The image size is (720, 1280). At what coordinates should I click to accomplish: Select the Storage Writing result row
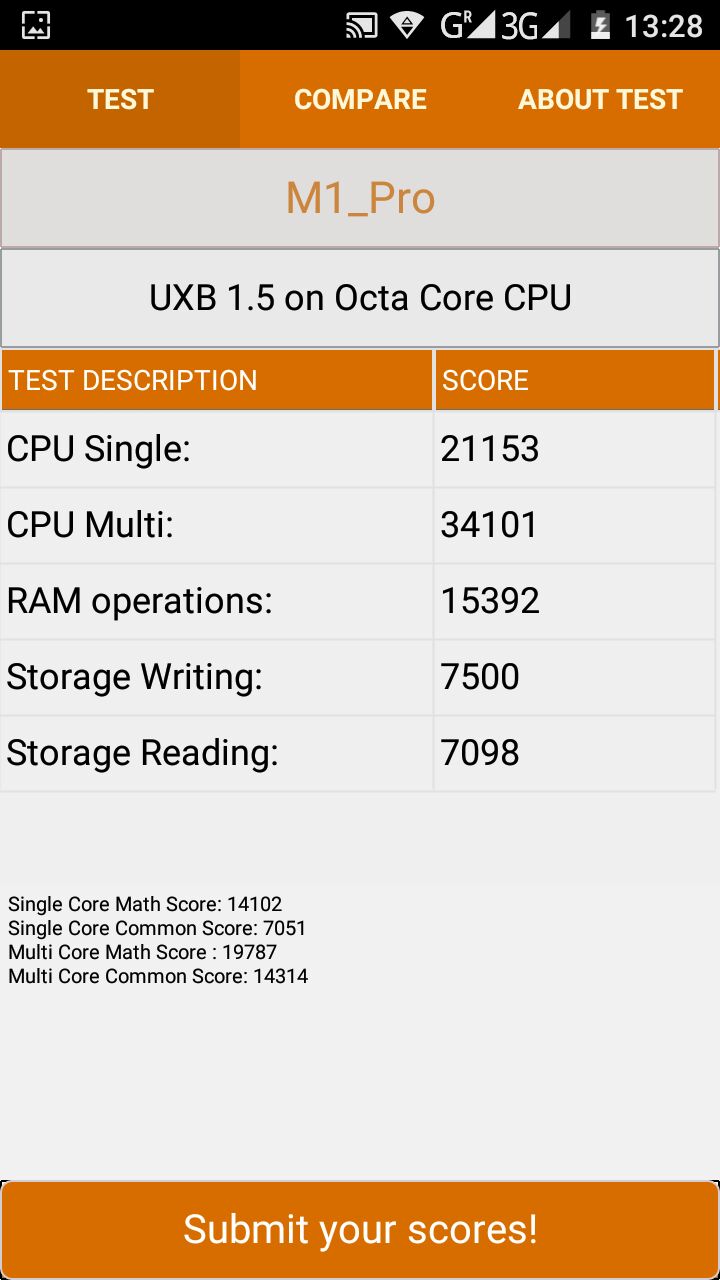pyautogui.click(x=358, y=677)
